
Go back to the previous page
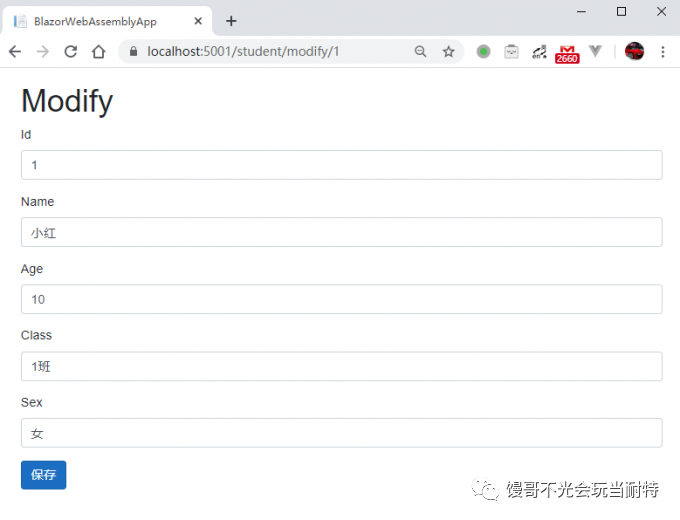coord(15,52)
